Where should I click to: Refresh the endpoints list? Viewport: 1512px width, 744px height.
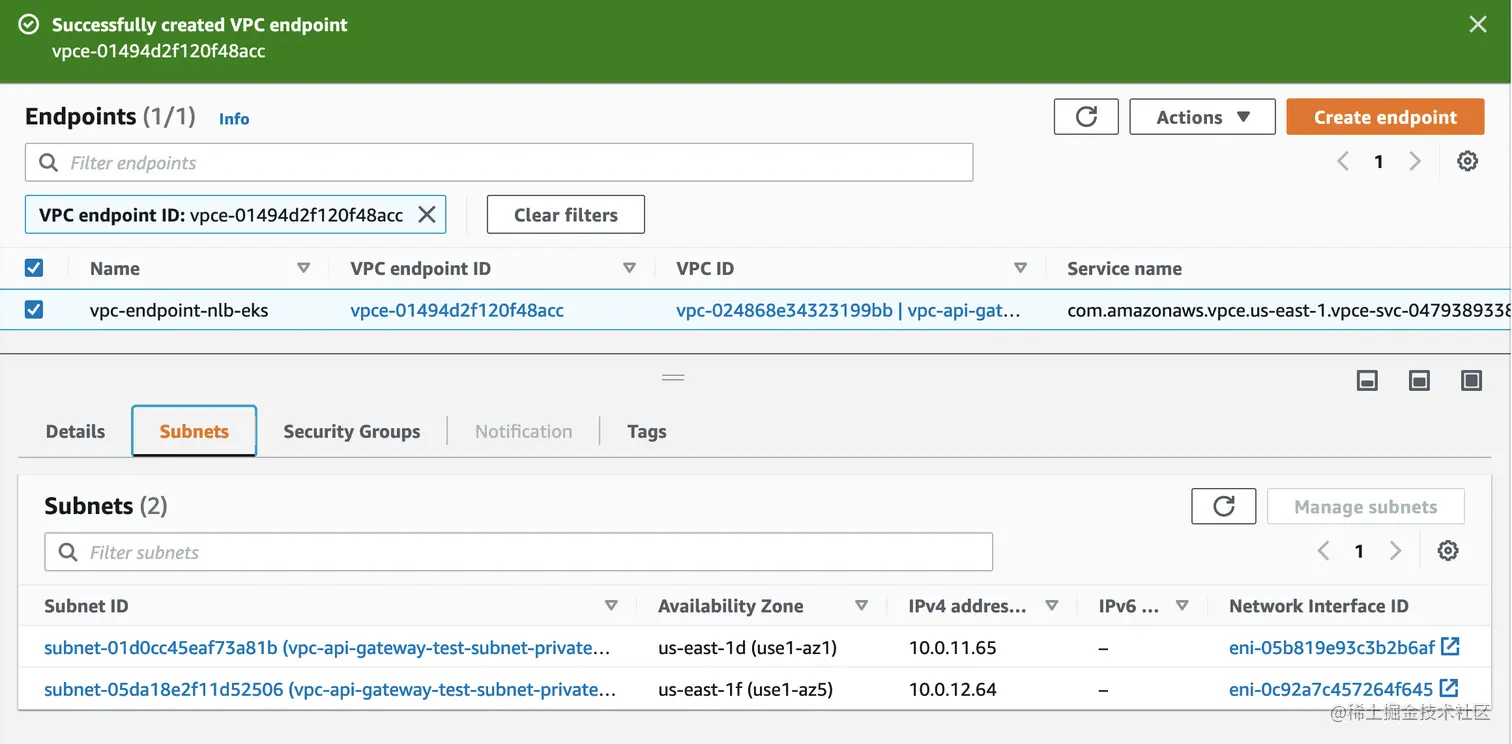point(1086,117)
